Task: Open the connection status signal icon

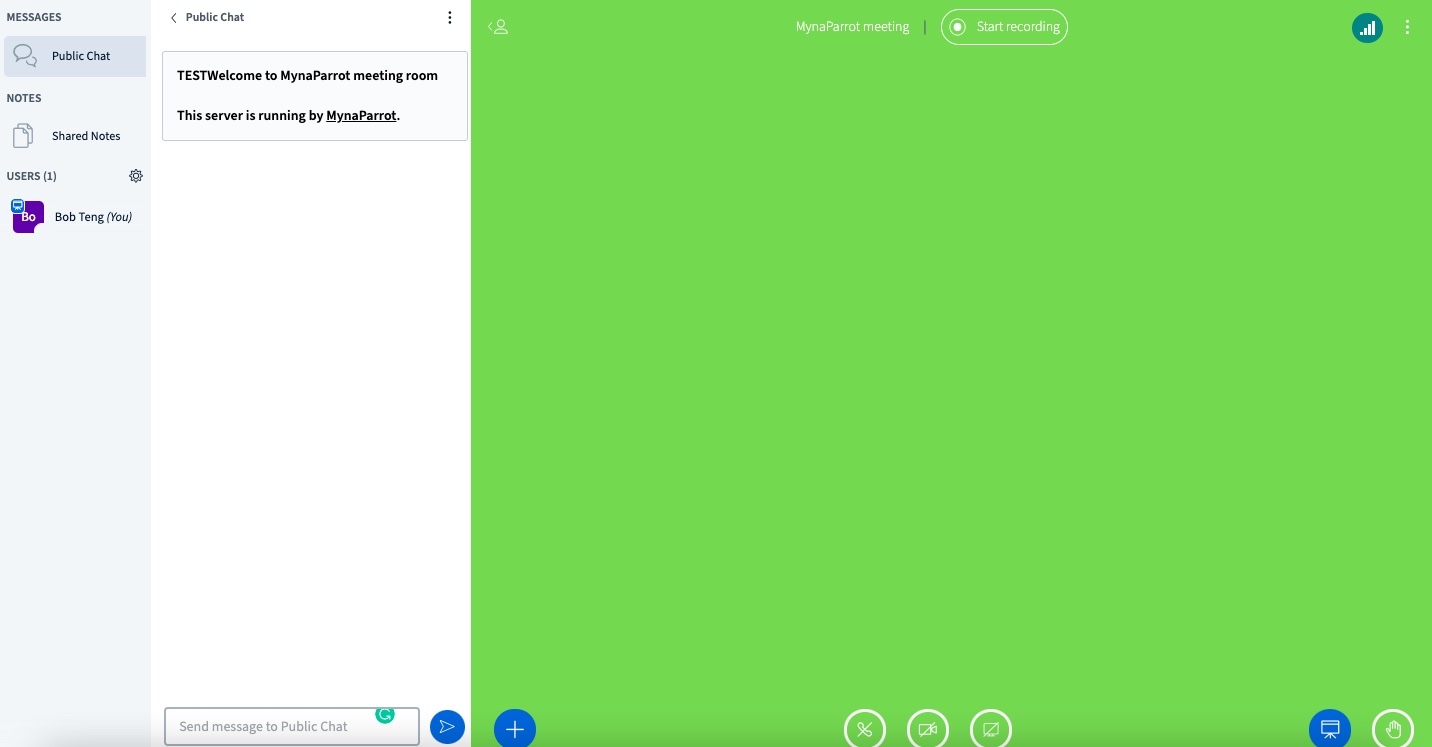Action: point(1367,27)
